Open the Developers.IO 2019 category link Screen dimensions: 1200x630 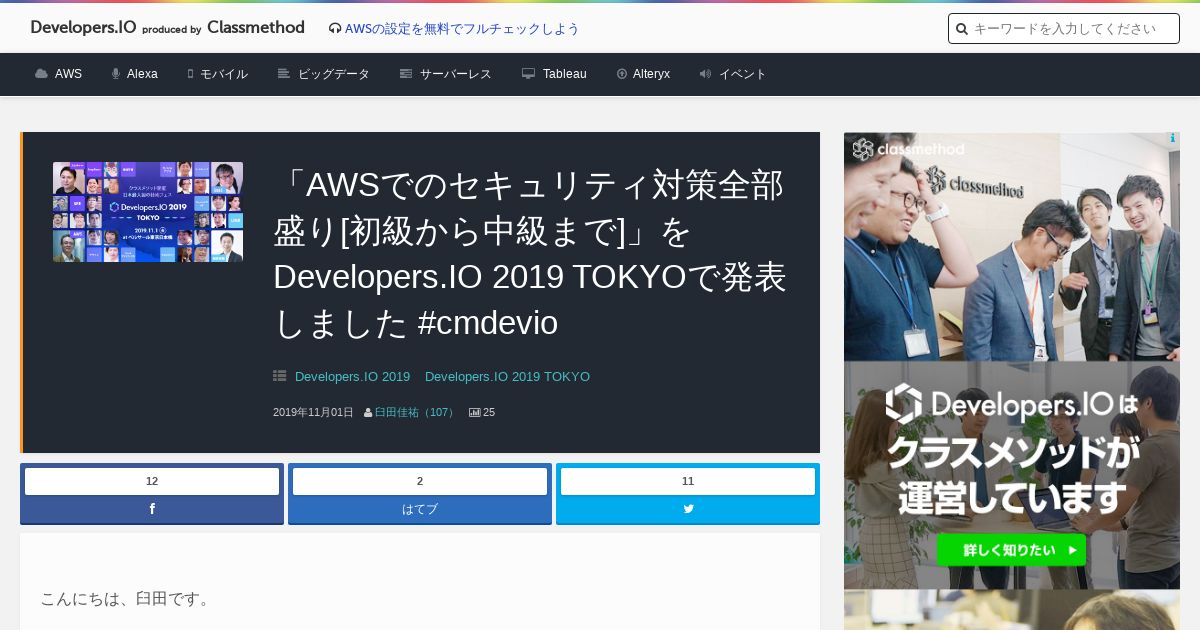point(352,377)
